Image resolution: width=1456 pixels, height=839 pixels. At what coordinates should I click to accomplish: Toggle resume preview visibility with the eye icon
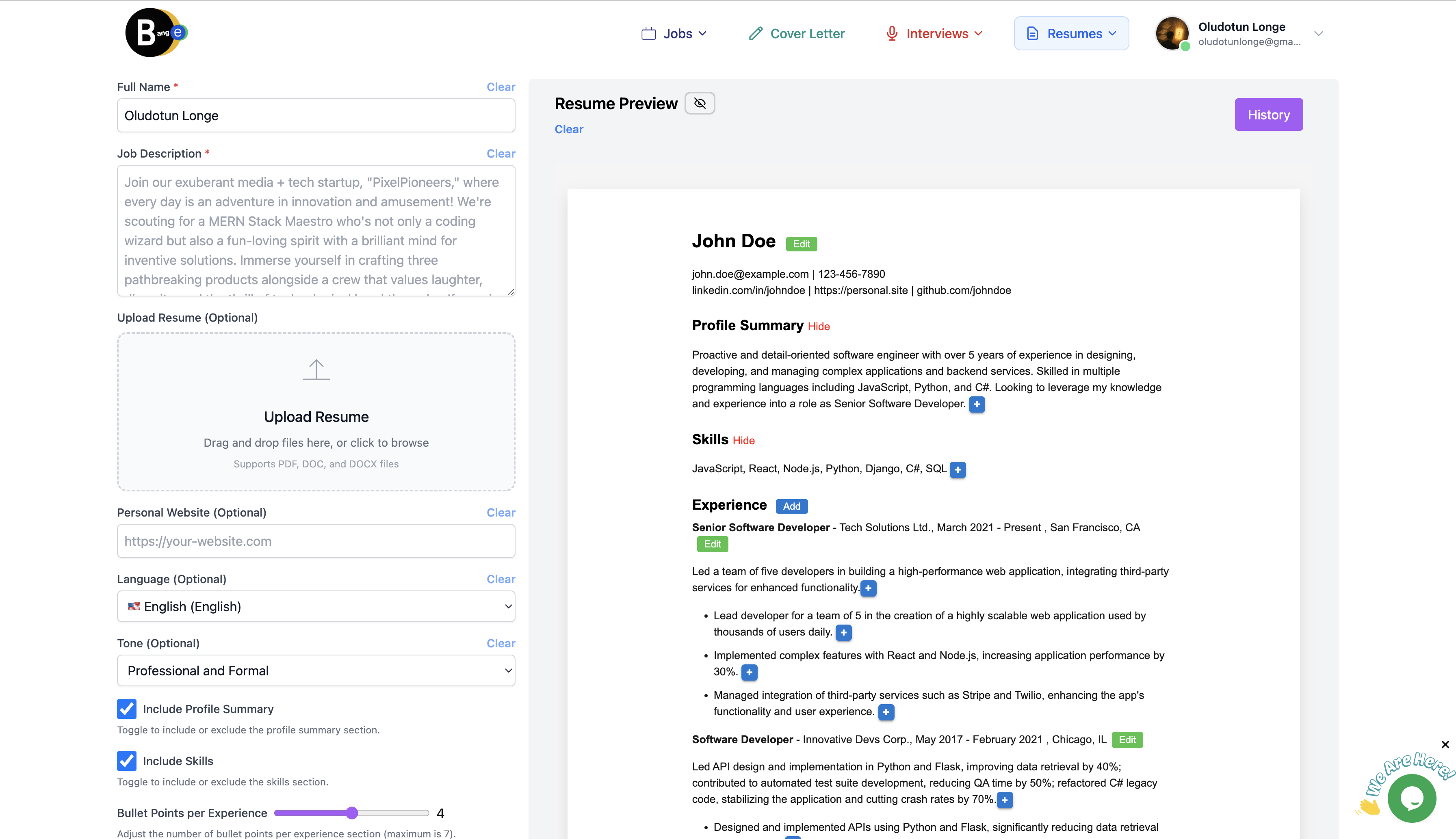point(699,103)
